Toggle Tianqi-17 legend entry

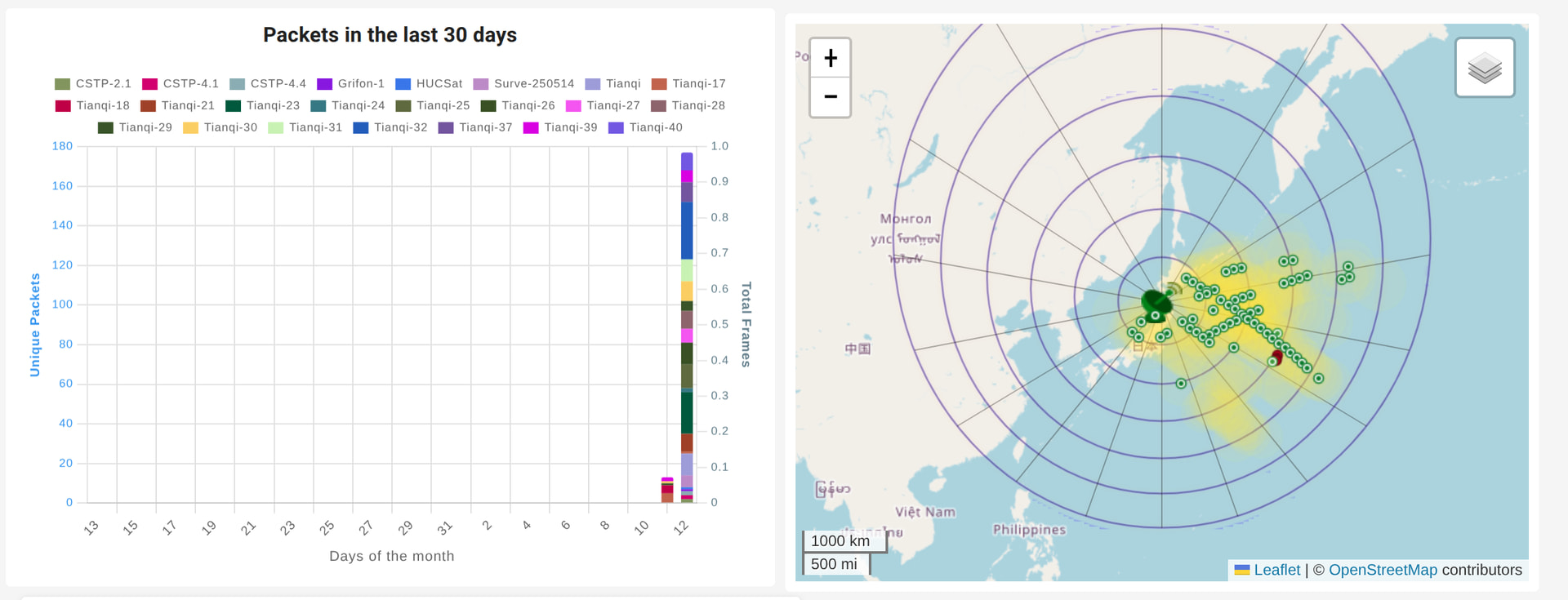pos(688,84)
